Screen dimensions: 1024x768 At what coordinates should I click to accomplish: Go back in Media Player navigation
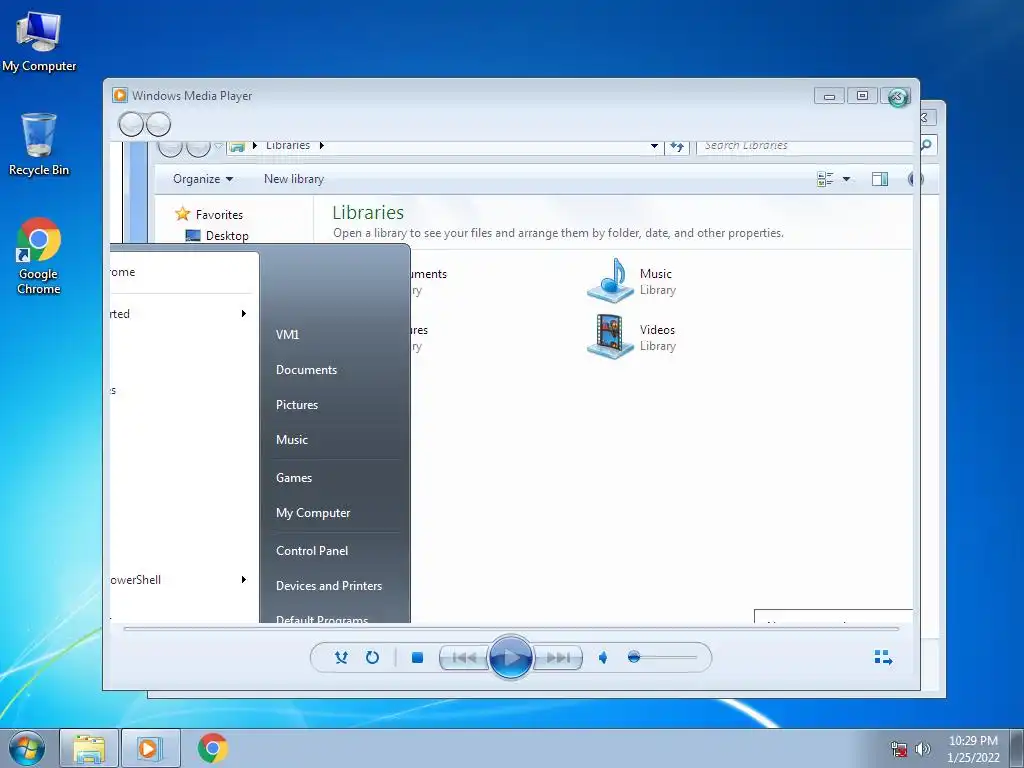[131, 124]
